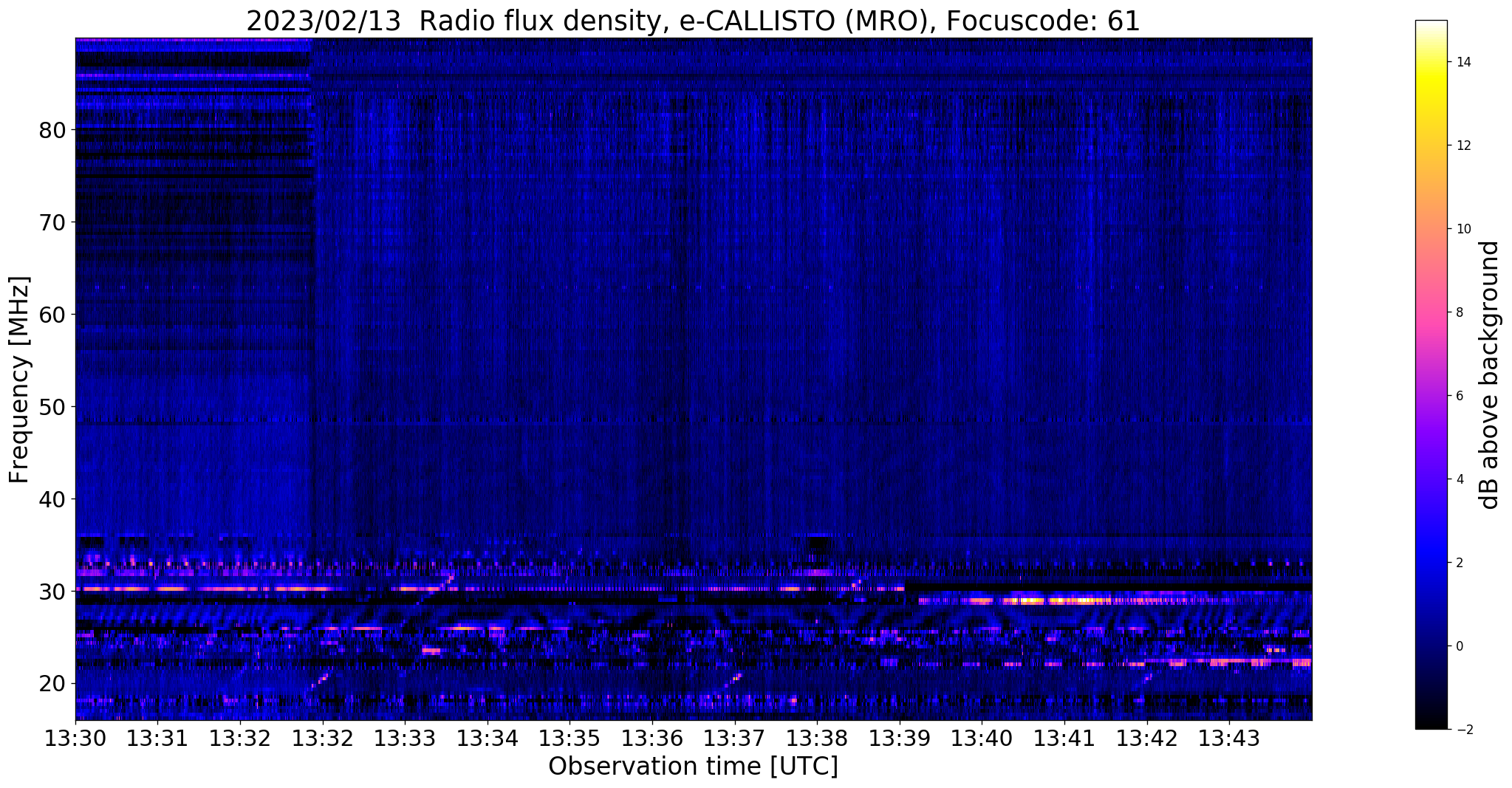The image size is (1512, 788).
Task: Click the 70 MHz y-axis tick label
Action: pyautogui.click(x=53, y=222)
